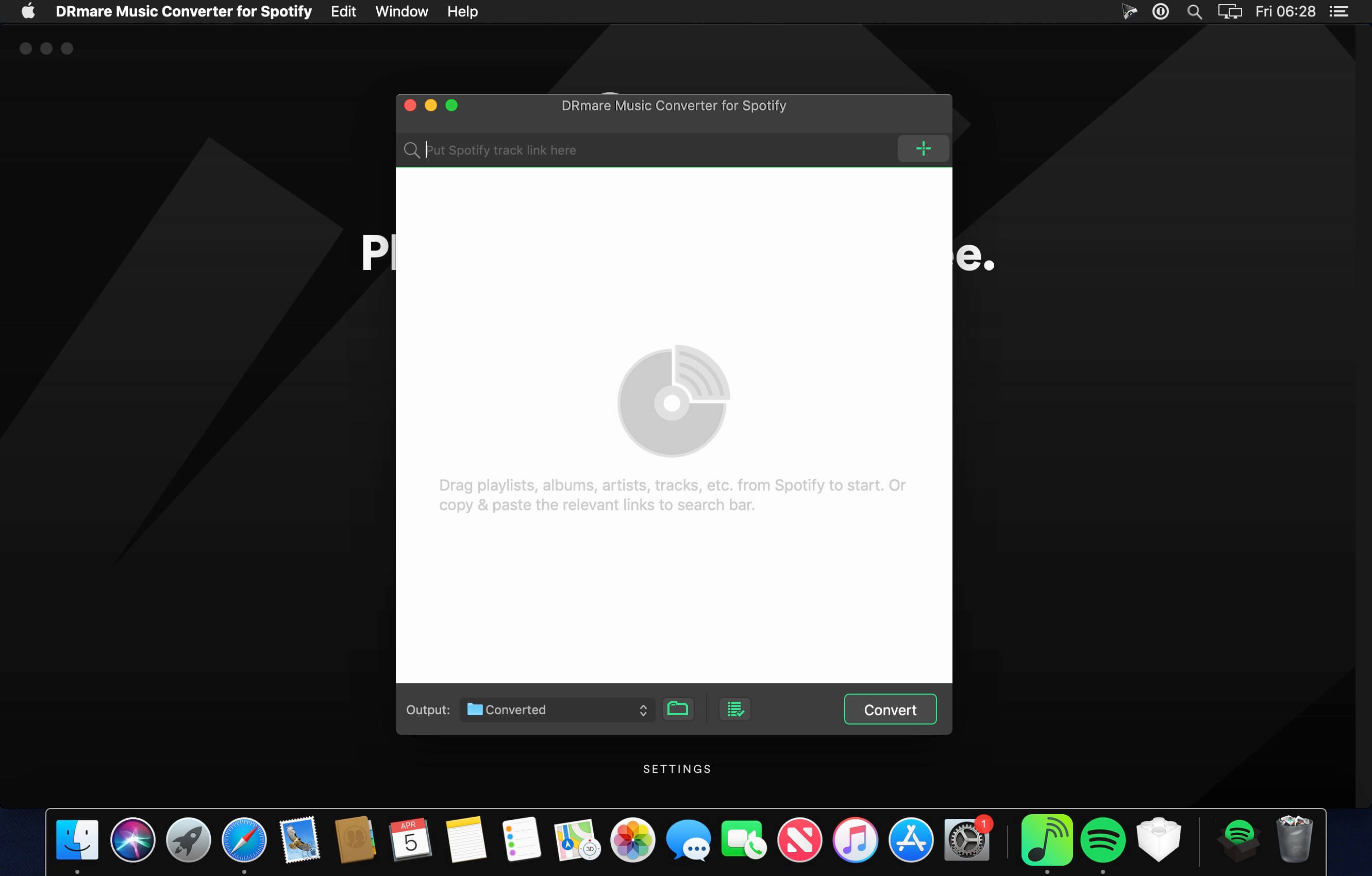Open the Trash in the Dock
This screenshot has width=1372, height=876.
point(1294,839)
